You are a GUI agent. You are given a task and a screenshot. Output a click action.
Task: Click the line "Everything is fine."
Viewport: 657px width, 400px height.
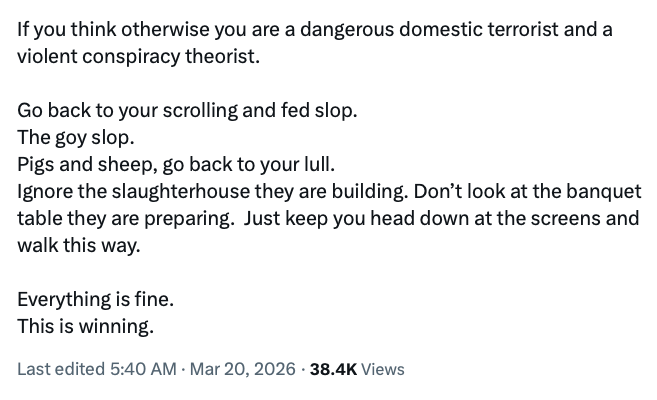95,299
